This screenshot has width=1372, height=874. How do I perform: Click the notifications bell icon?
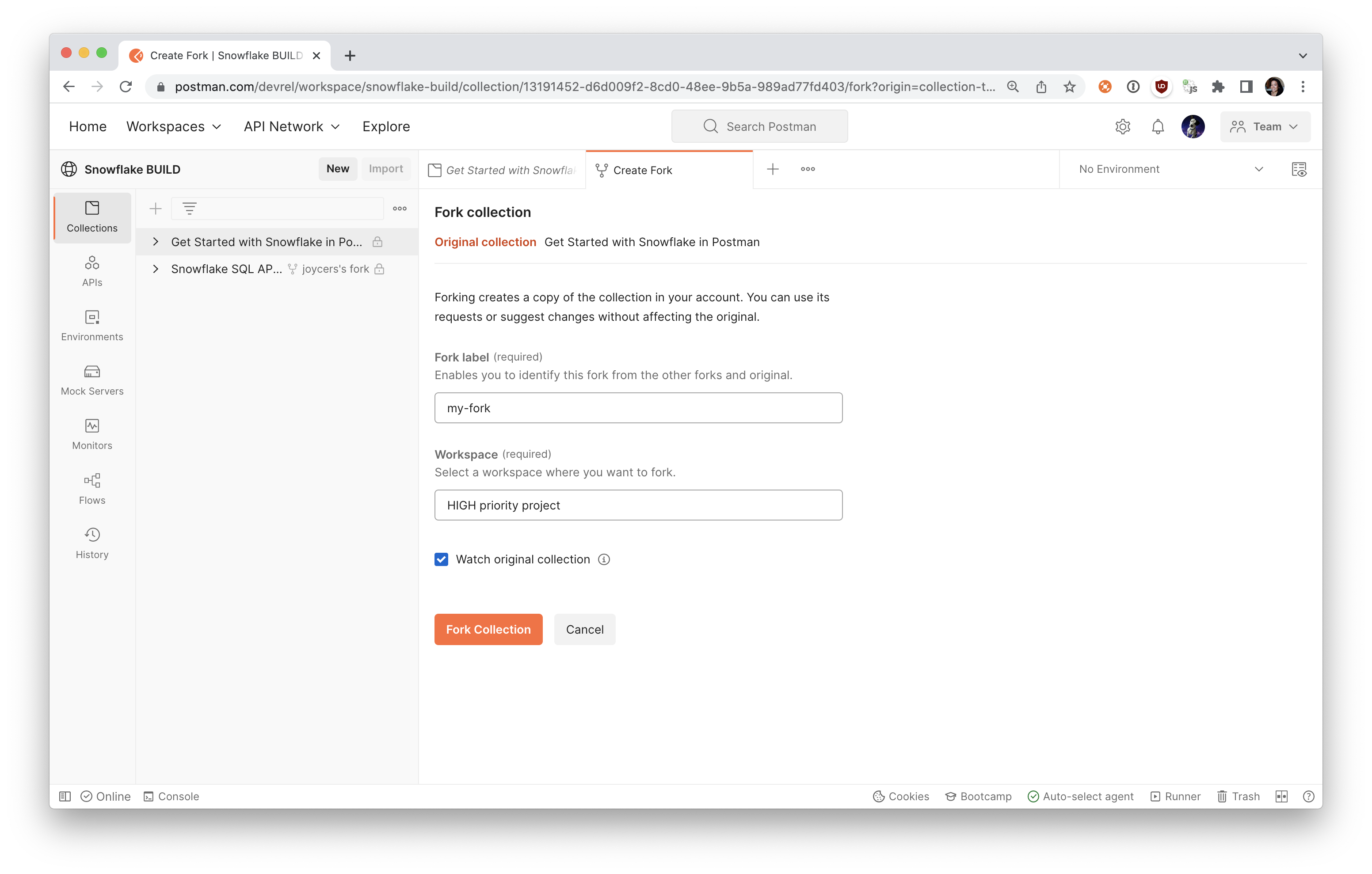(1157, 126)
